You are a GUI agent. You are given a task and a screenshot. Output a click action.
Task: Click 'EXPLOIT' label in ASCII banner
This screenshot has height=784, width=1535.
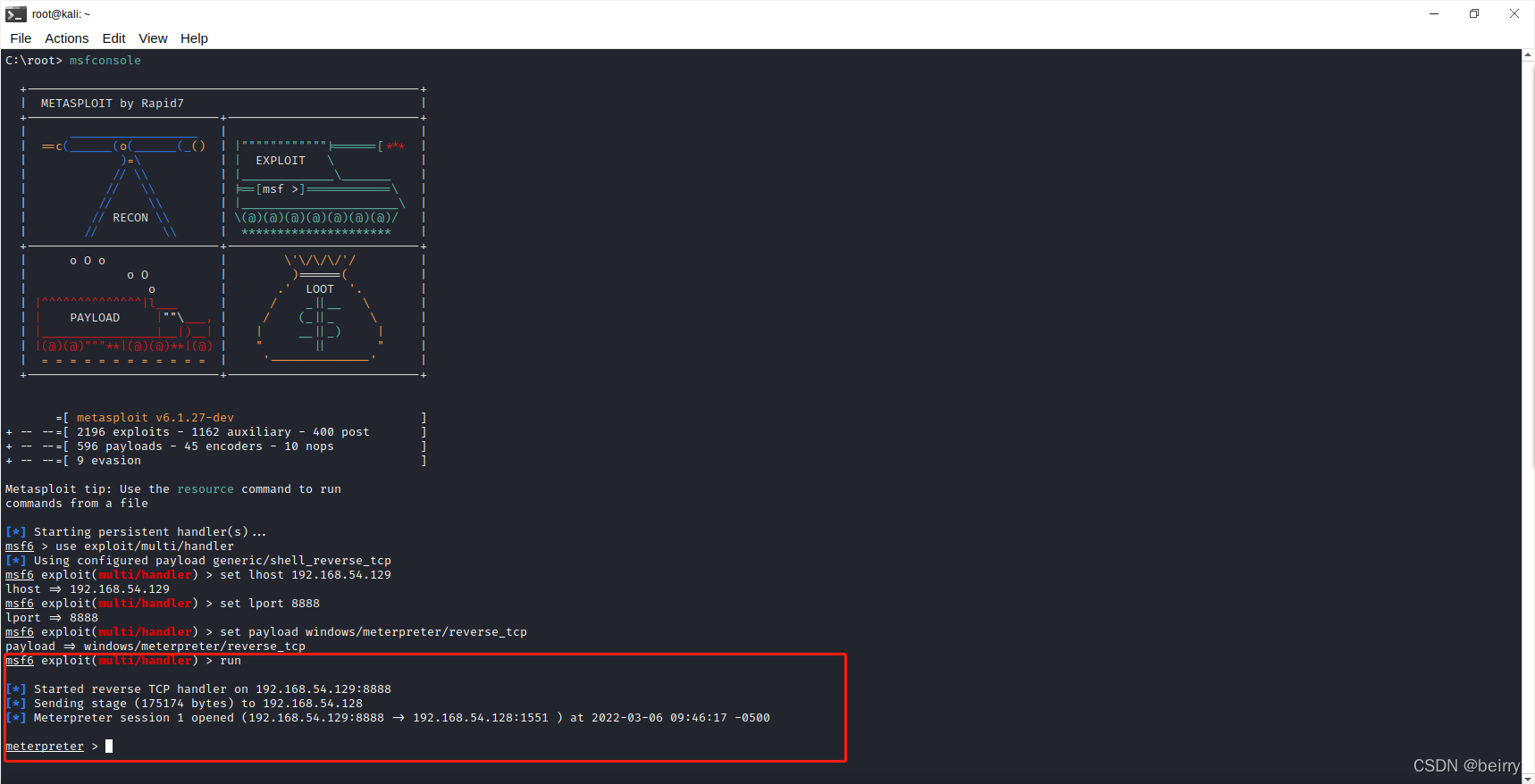pyautogui.click(x=281, y=161)
